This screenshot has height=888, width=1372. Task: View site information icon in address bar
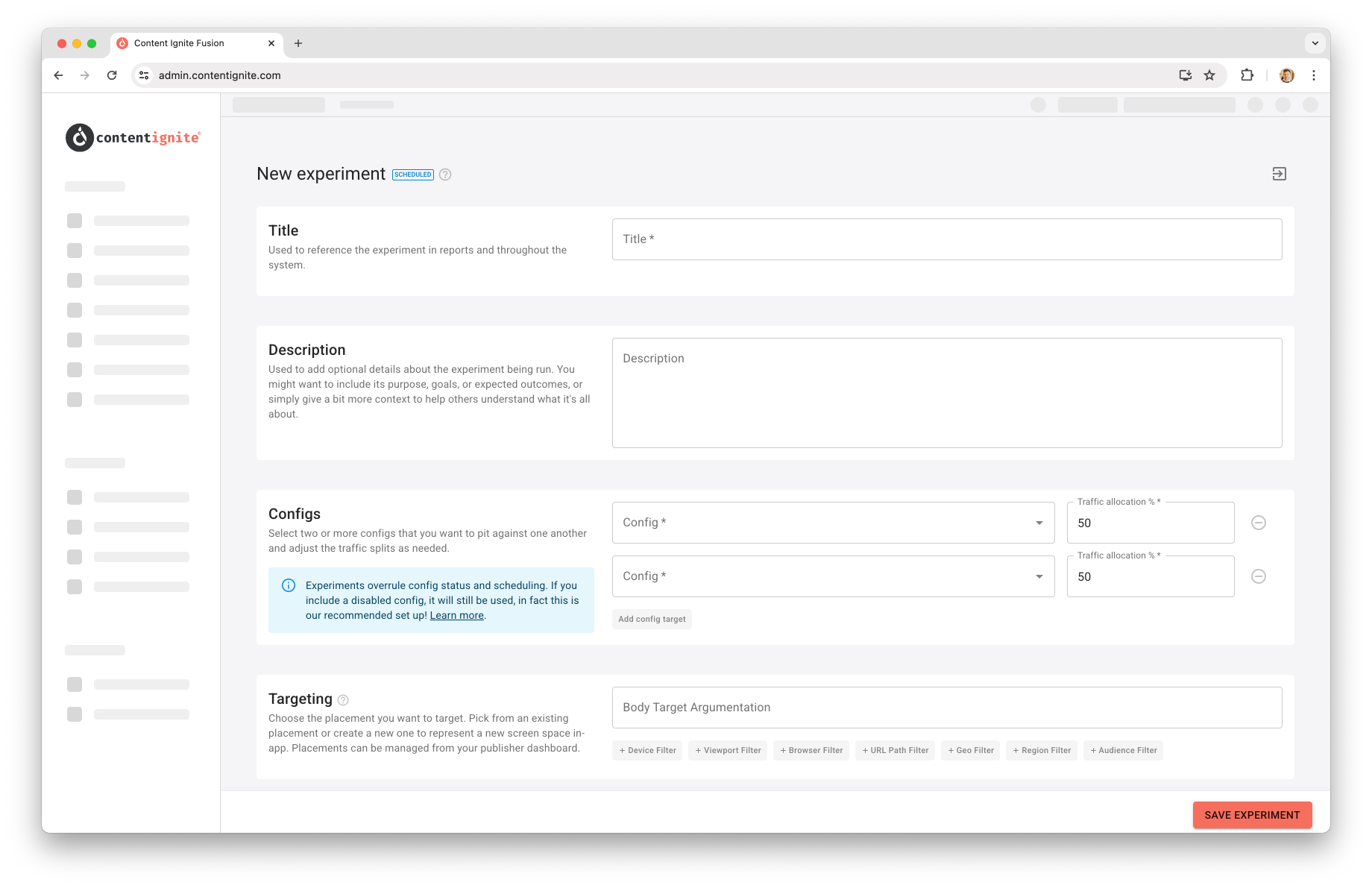[x=144, y=75]
